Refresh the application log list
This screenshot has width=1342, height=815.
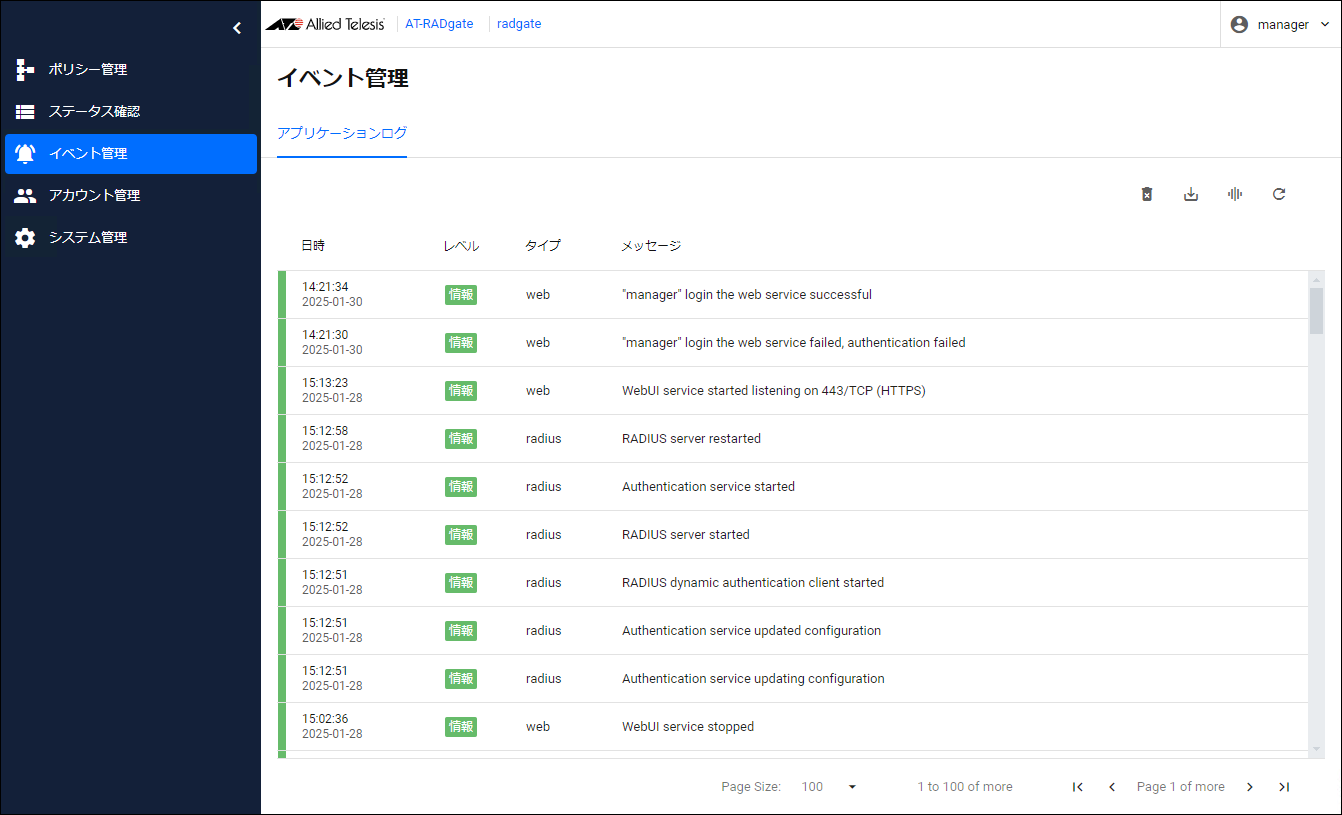coord(1279,194)
